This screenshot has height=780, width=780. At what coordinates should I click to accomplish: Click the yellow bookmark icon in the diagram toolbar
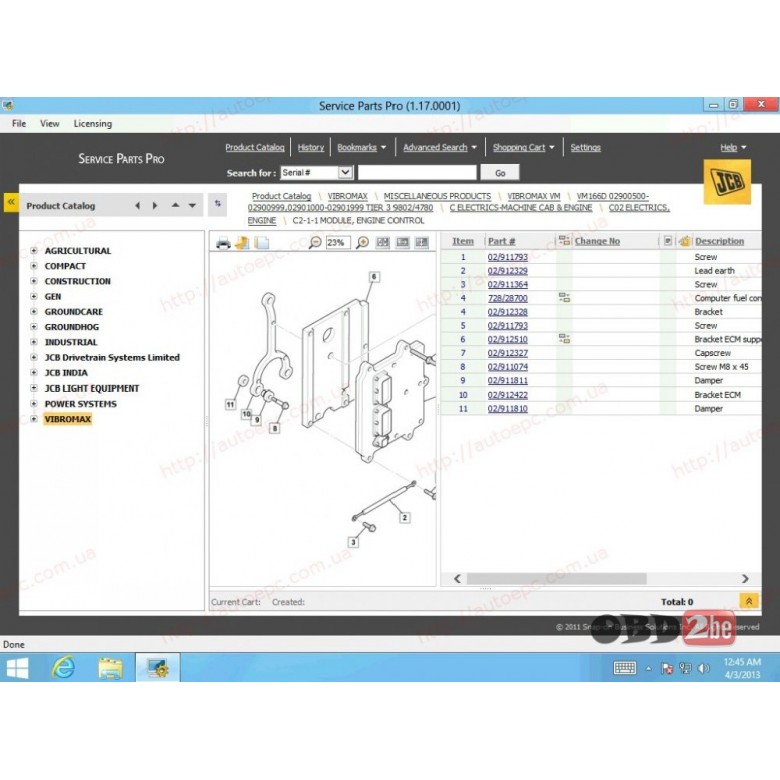242,243
